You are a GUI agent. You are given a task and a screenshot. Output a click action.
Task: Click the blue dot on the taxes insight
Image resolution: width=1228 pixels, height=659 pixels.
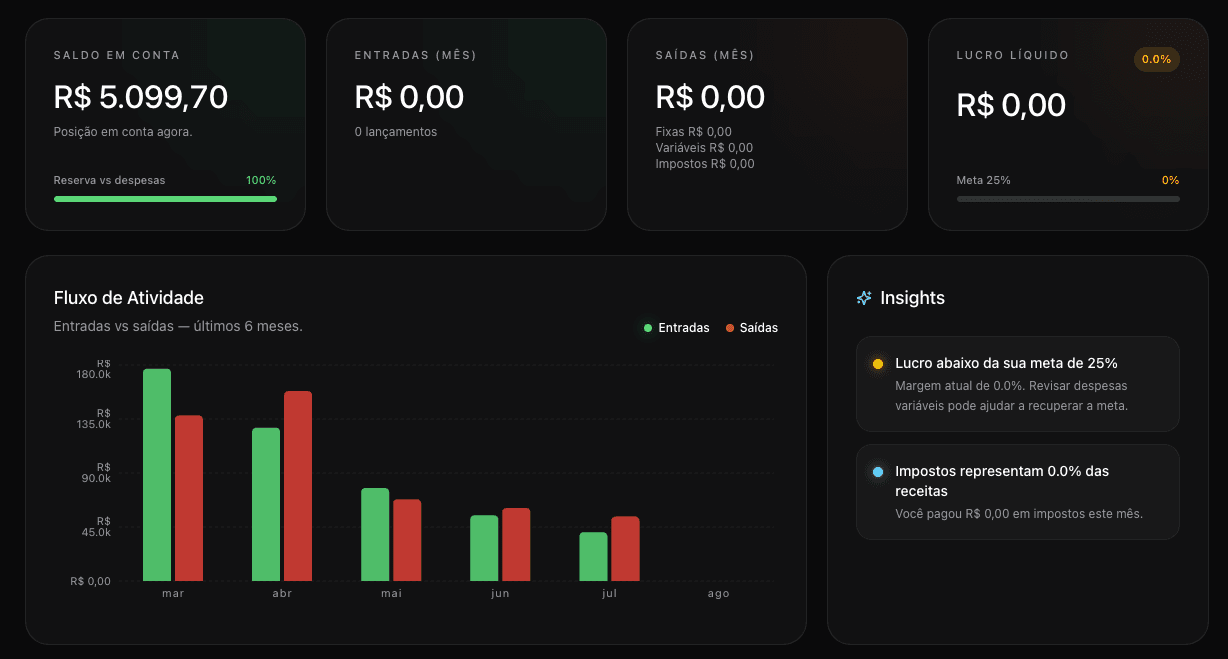click(x=878, y=472)
